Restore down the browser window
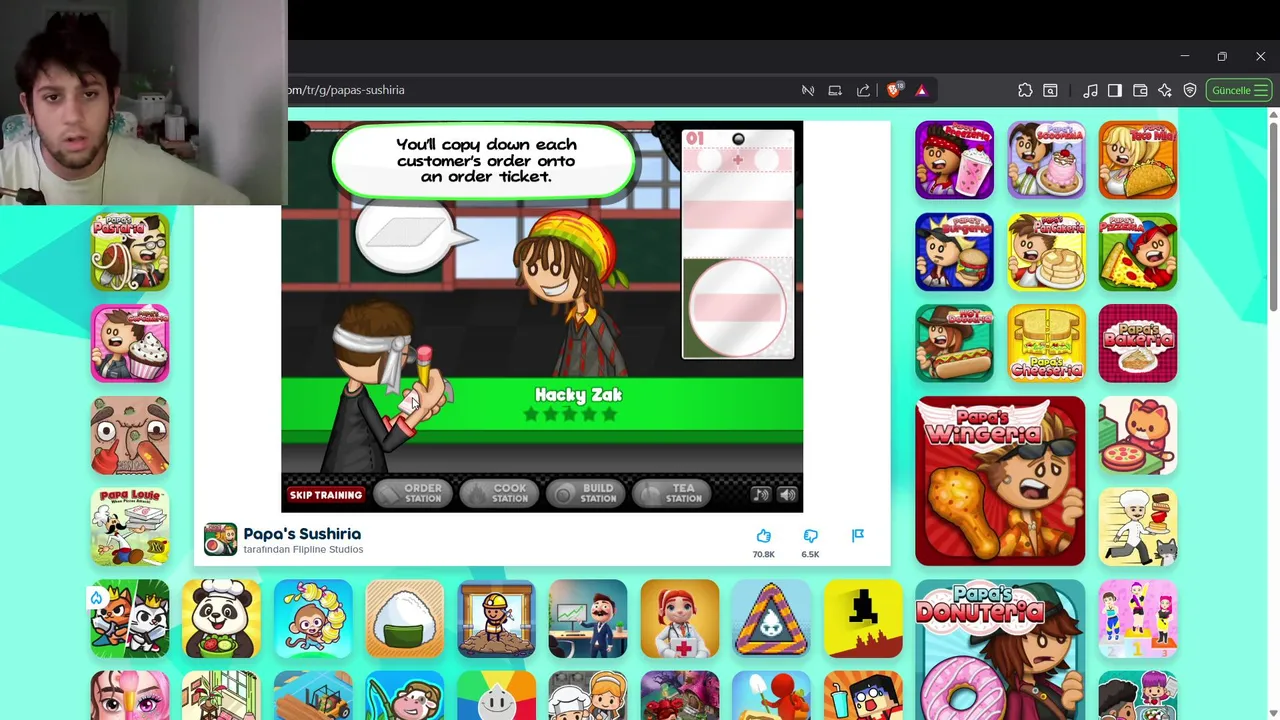The height and width of the screenshot is (720, 1280). point(1222,56)
